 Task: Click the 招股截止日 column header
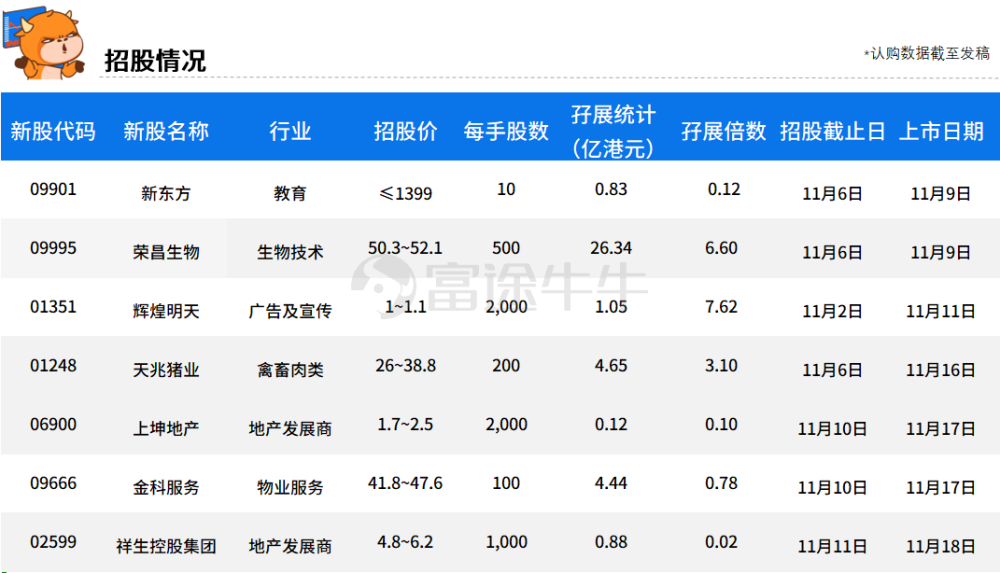[832, 131]
